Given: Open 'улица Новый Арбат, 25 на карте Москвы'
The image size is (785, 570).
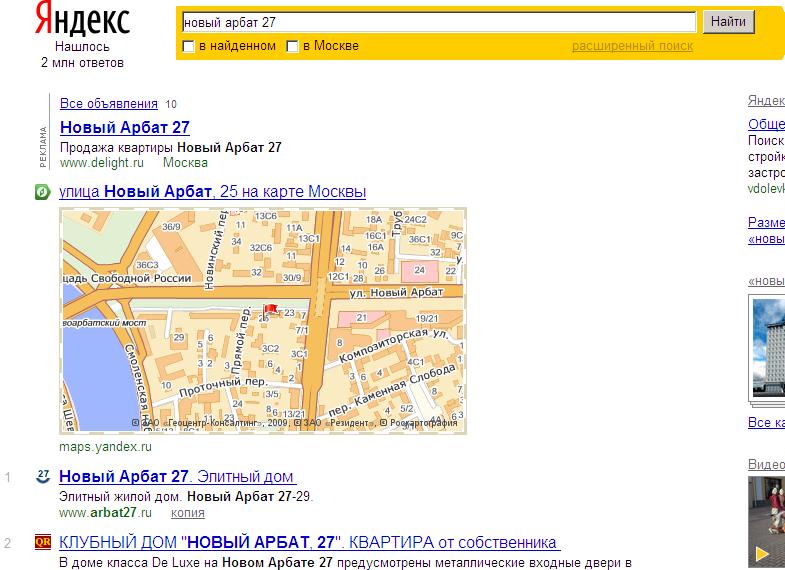Looking at the screenshot, I should pos(212,192).
